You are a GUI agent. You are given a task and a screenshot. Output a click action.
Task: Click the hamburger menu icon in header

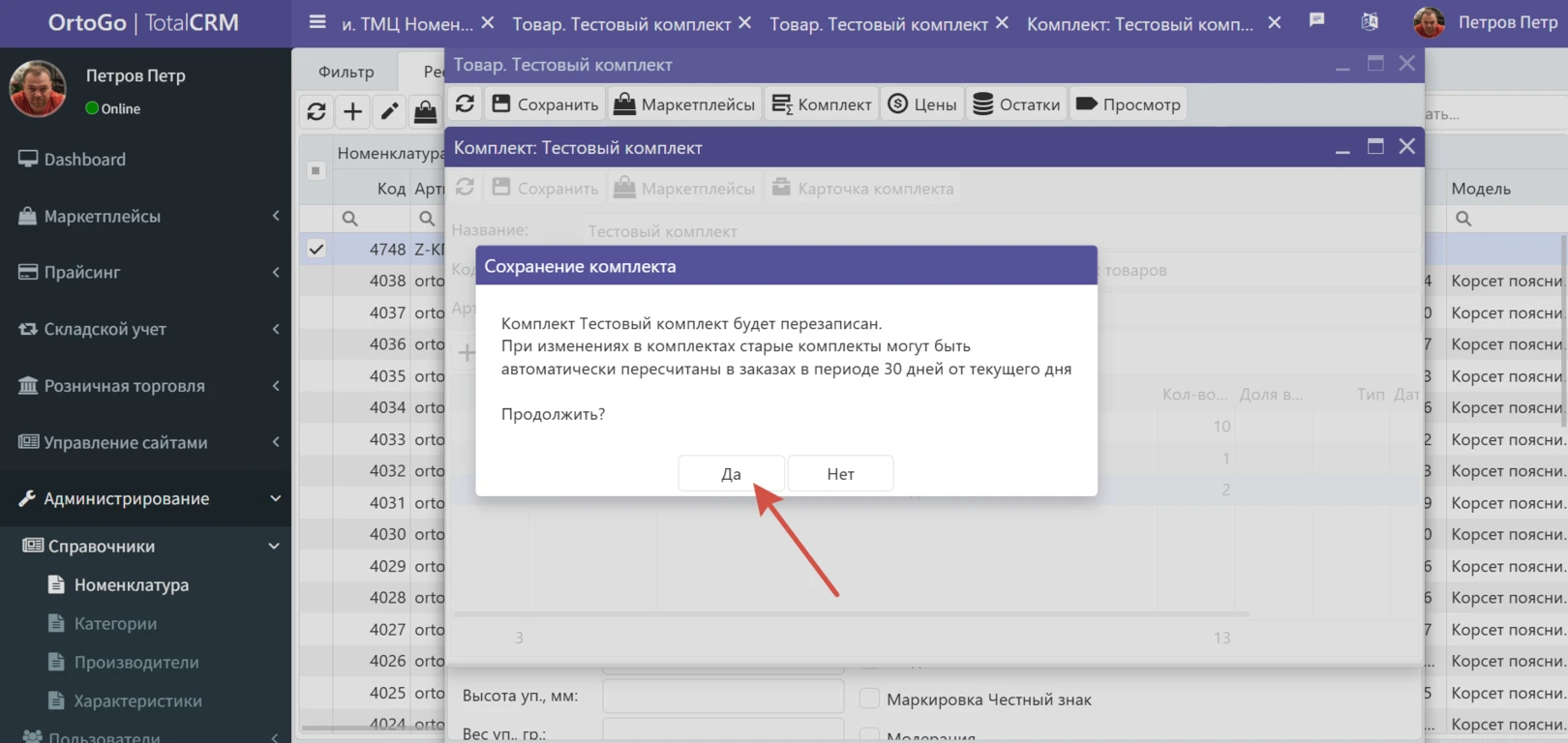317,22
